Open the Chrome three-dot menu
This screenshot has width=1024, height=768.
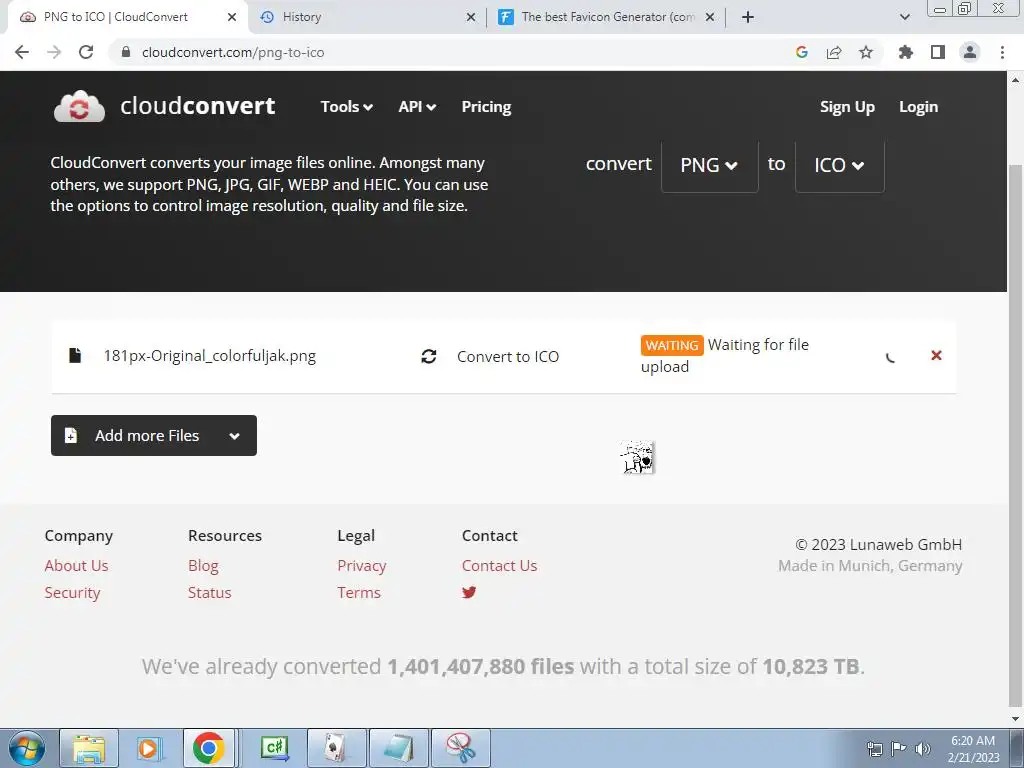click(1002, 52)
